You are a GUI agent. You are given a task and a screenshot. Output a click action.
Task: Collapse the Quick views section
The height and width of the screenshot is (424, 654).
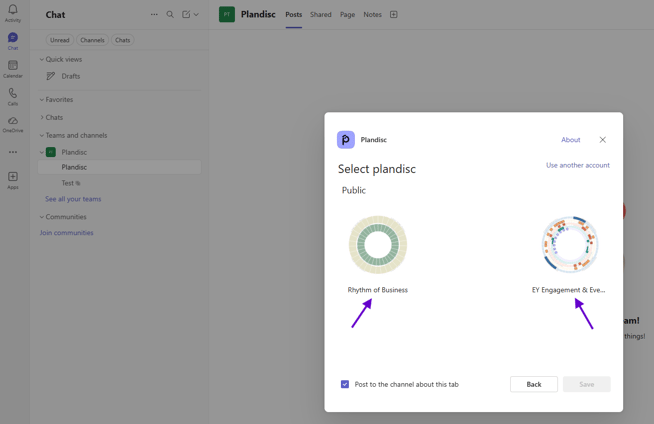pyautogui.click(x=42, y=59)
